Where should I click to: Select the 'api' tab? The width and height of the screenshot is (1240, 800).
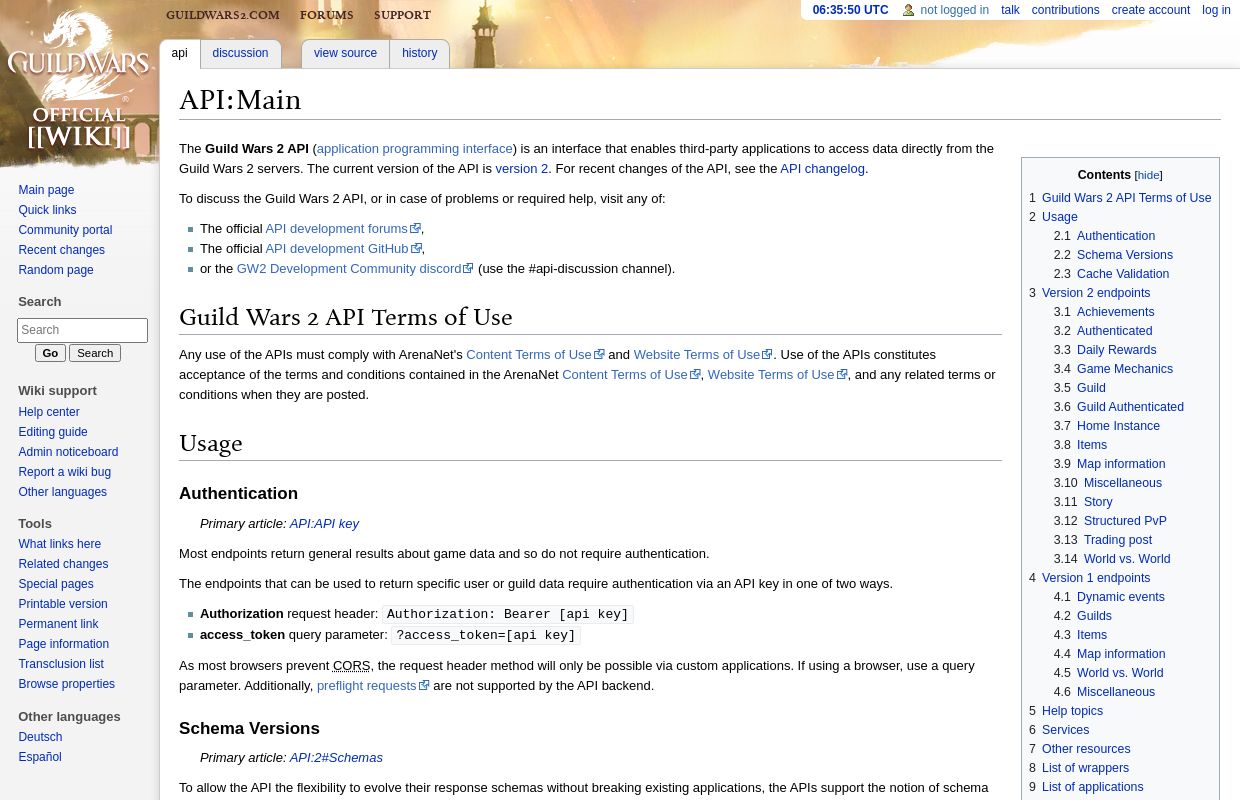pos(179,53)
